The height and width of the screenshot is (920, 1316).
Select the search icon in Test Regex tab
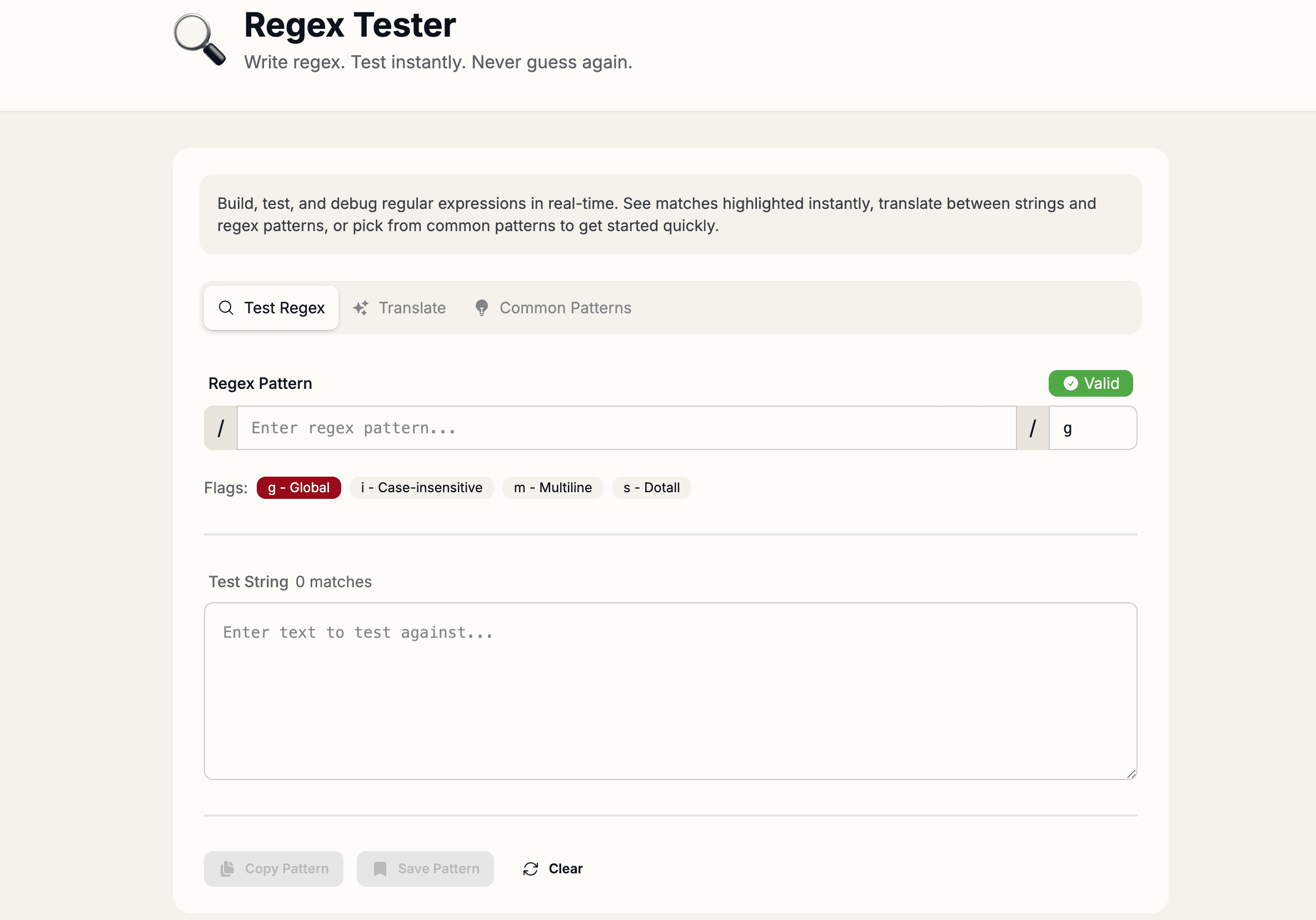(226, 308)
